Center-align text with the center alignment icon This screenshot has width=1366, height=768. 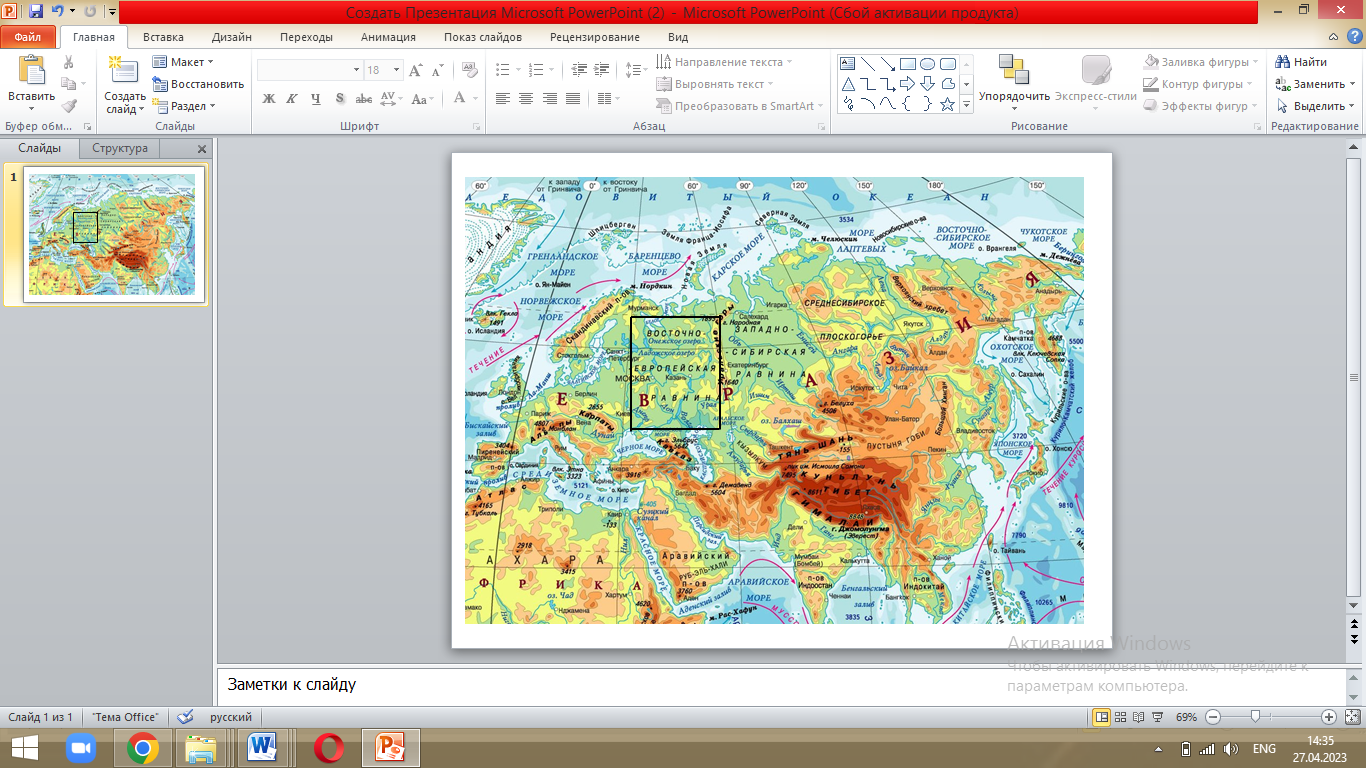525,99
